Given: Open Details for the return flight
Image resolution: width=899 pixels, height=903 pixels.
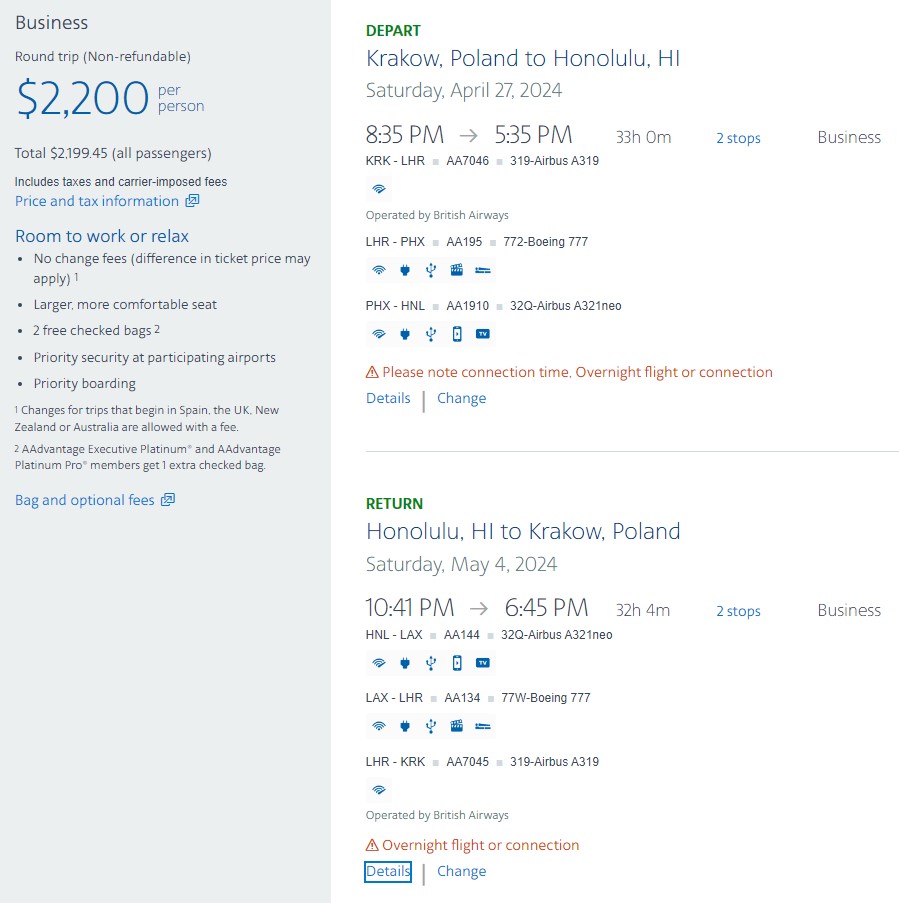Looking at the screenshot, I should pyautogui.click(x=388, y=871).
